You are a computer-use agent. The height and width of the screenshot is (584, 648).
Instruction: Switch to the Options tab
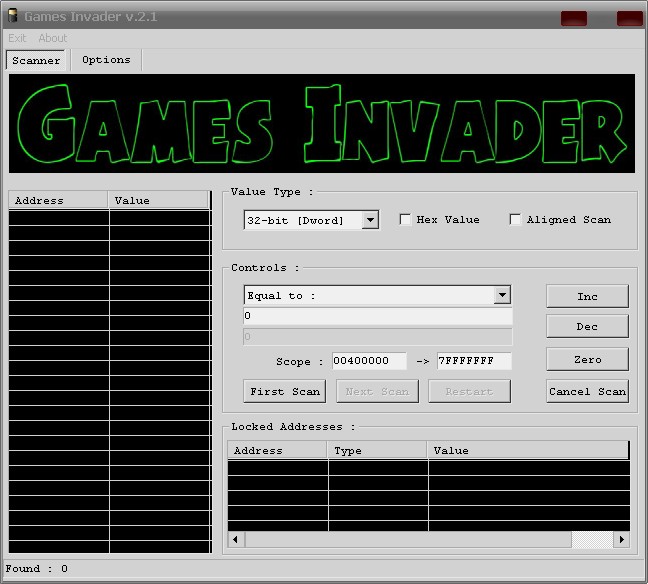click(106, 60)
